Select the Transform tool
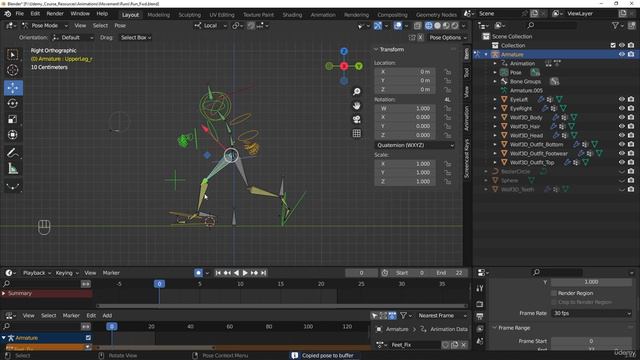Screen dimensions: 640x360 [13, 135]
